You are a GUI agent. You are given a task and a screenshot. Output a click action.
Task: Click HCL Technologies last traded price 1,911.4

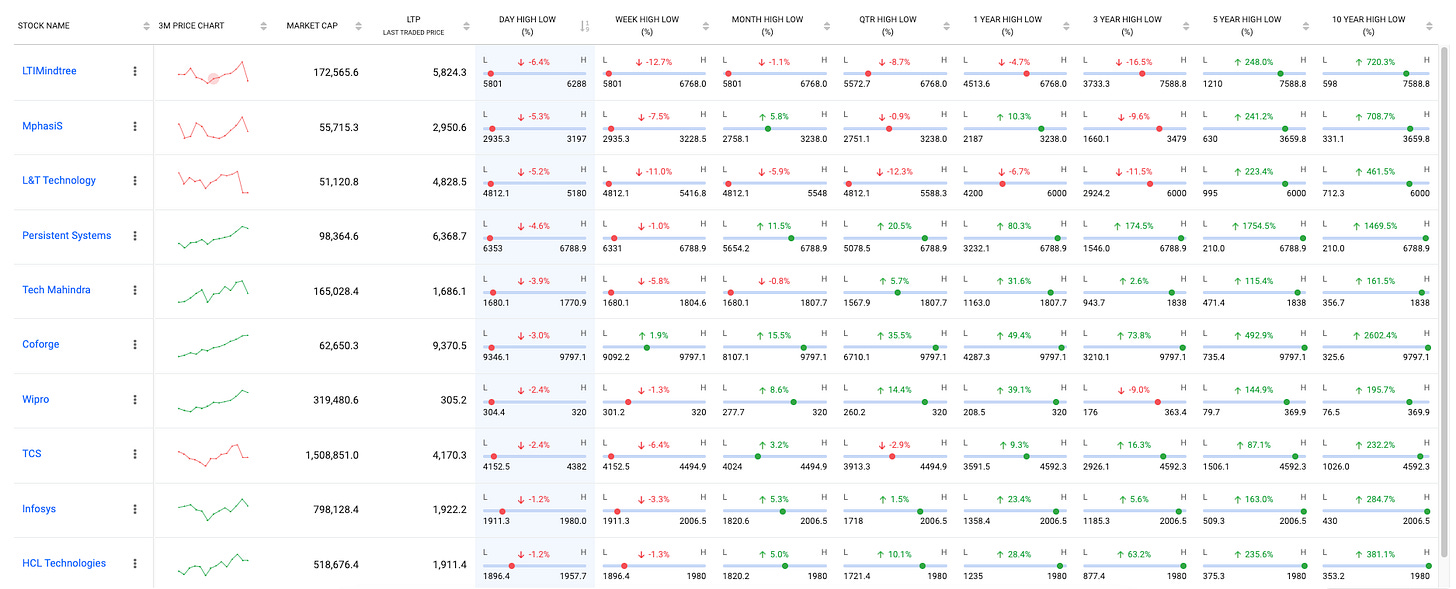(448, 564)
